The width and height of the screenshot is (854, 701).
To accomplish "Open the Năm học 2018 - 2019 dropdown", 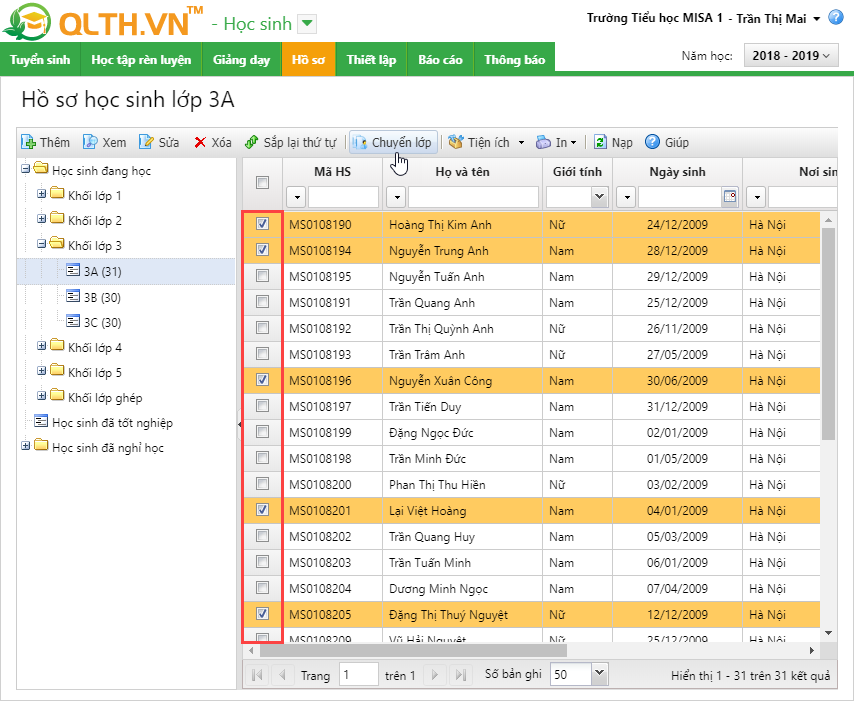I will point(790,56).
